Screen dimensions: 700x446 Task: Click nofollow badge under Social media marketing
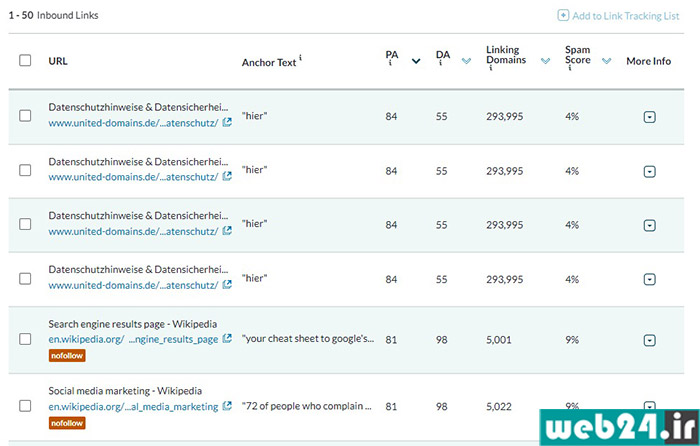point(67,423)
